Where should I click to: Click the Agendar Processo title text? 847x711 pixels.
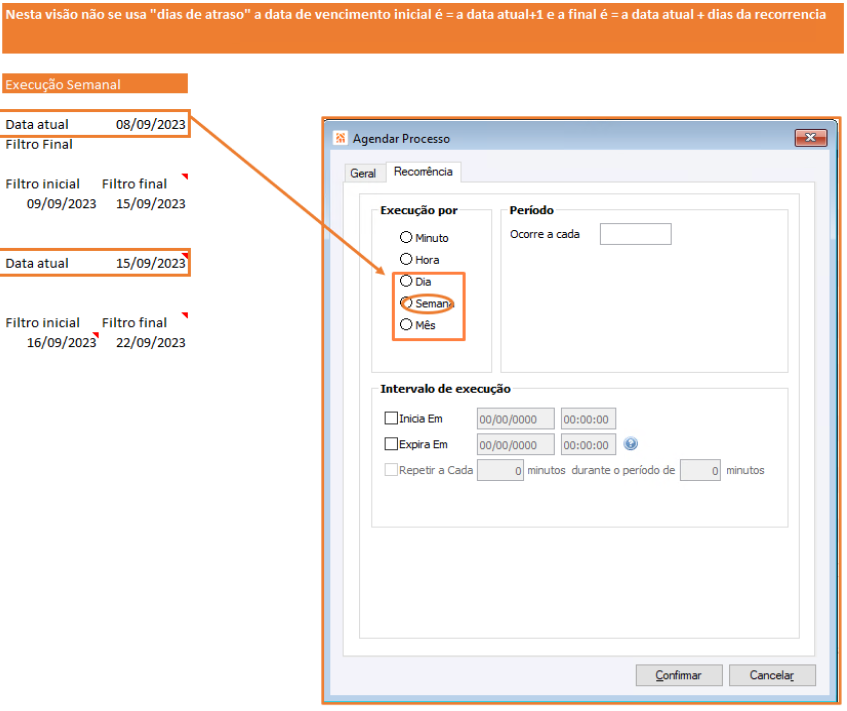click(x=401, y=139)
